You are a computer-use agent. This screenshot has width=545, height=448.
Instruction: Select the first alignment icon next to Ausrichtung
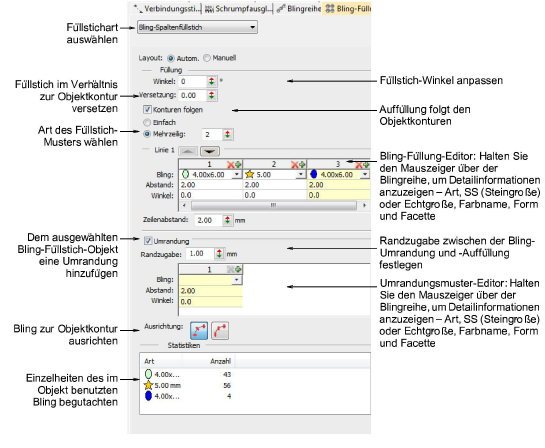199,330
